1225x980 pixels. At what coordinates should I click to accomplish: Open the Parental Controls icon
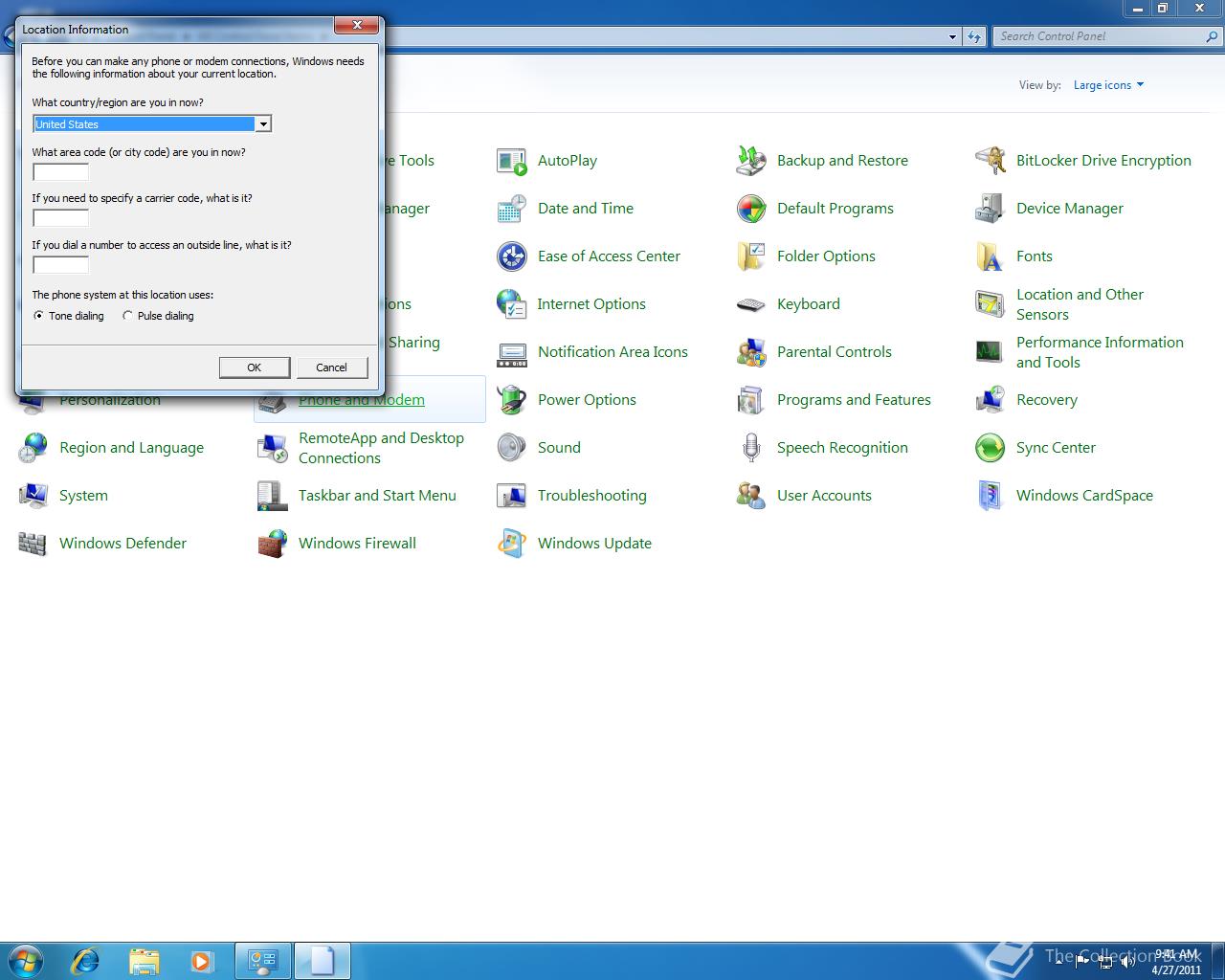pyautogui.click(x=751, y=352)
